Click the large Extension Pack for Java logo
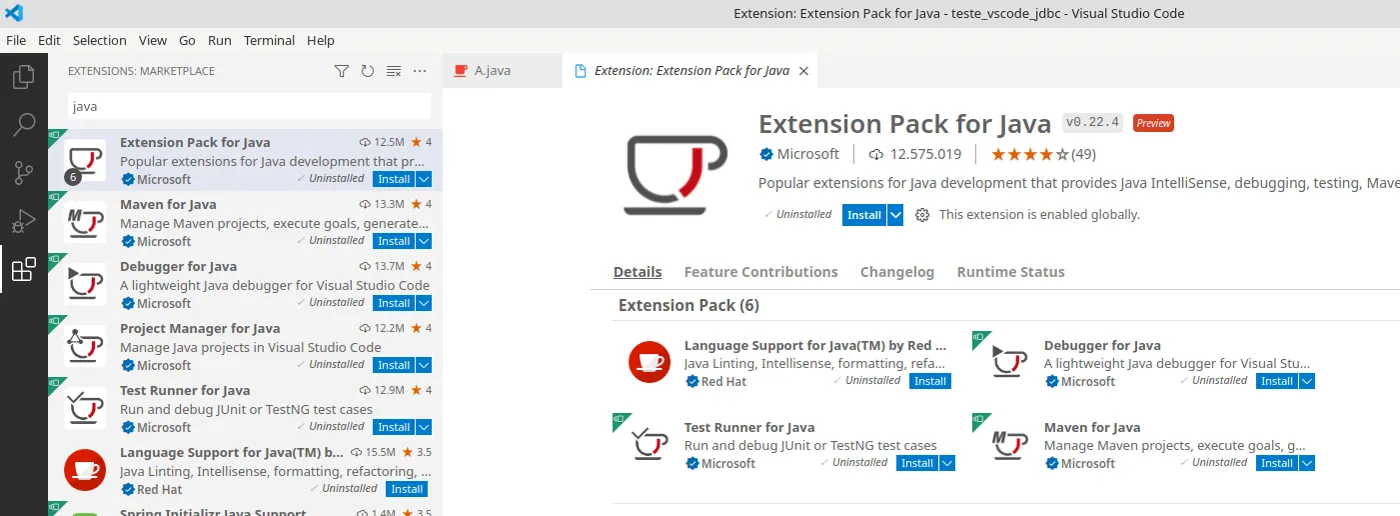 (675, 174)
